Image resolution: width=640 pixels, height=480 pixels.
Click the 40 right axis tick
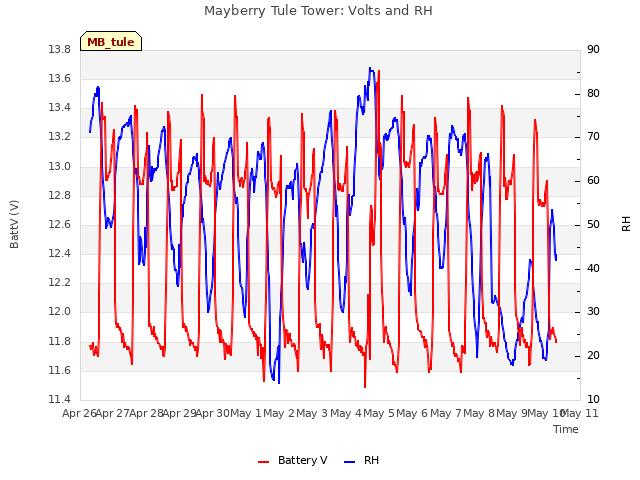593,269
